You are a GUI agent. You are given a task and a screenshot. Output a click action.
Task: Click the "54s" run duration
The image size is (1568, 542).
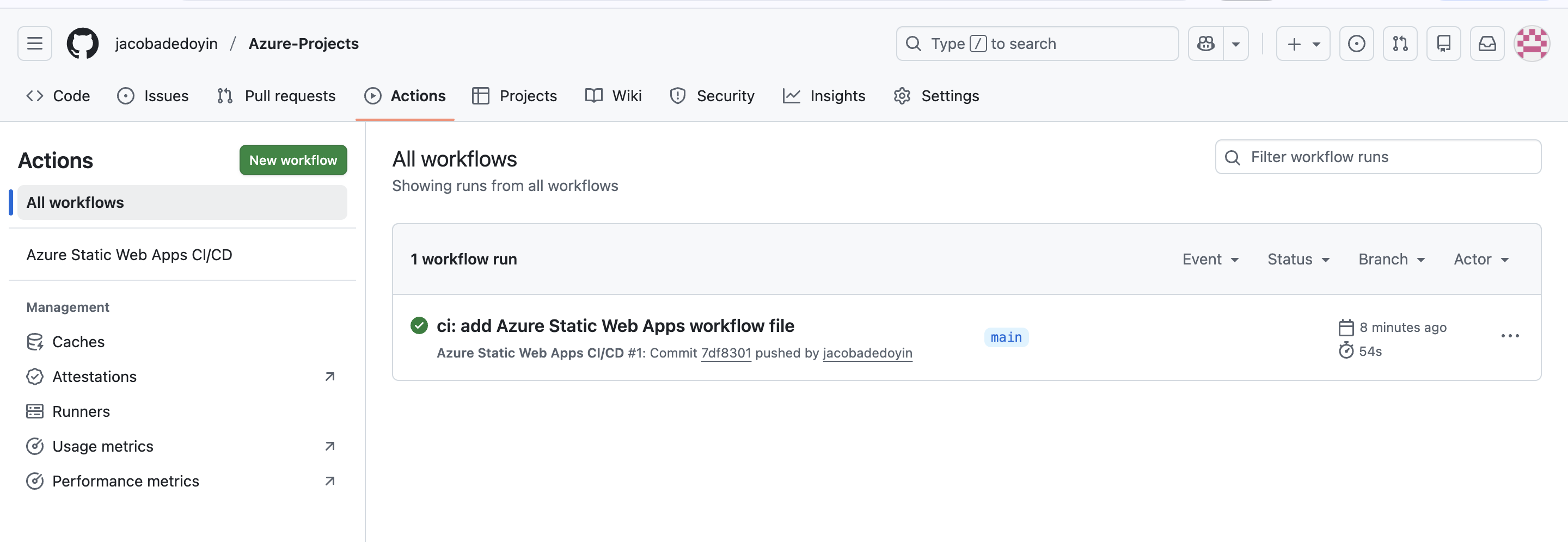coord(1370,352)
